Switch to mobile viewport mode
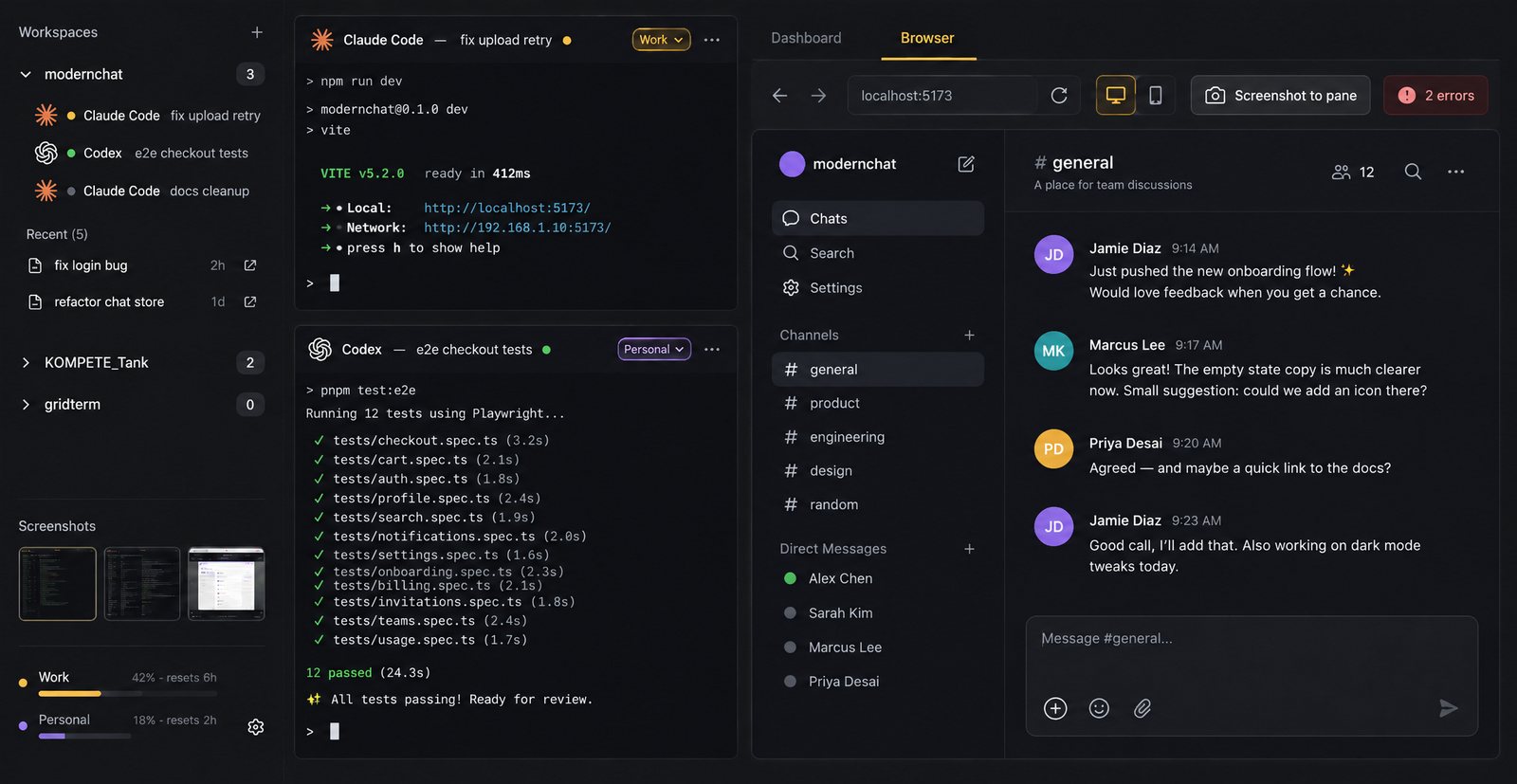The height and width of the screenshot is (784, 1517). pyautogui.click(x=1156, y=96)
